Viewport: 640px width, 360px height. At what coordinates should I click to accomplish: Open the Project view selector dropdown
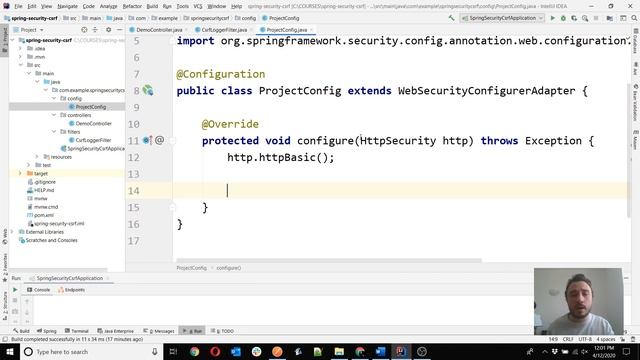(x=28, y=30)
